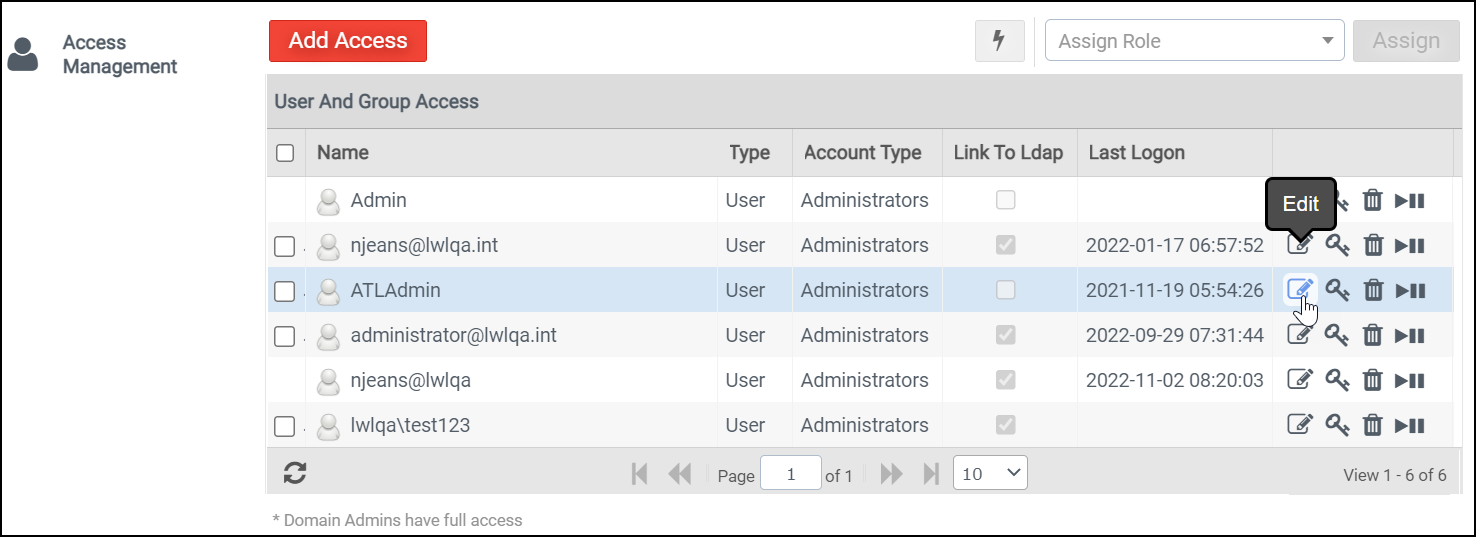This screenshot has width=1476, height=537.
Task: Click play/pause icon for Admin row
Action: coord(1410,200)
